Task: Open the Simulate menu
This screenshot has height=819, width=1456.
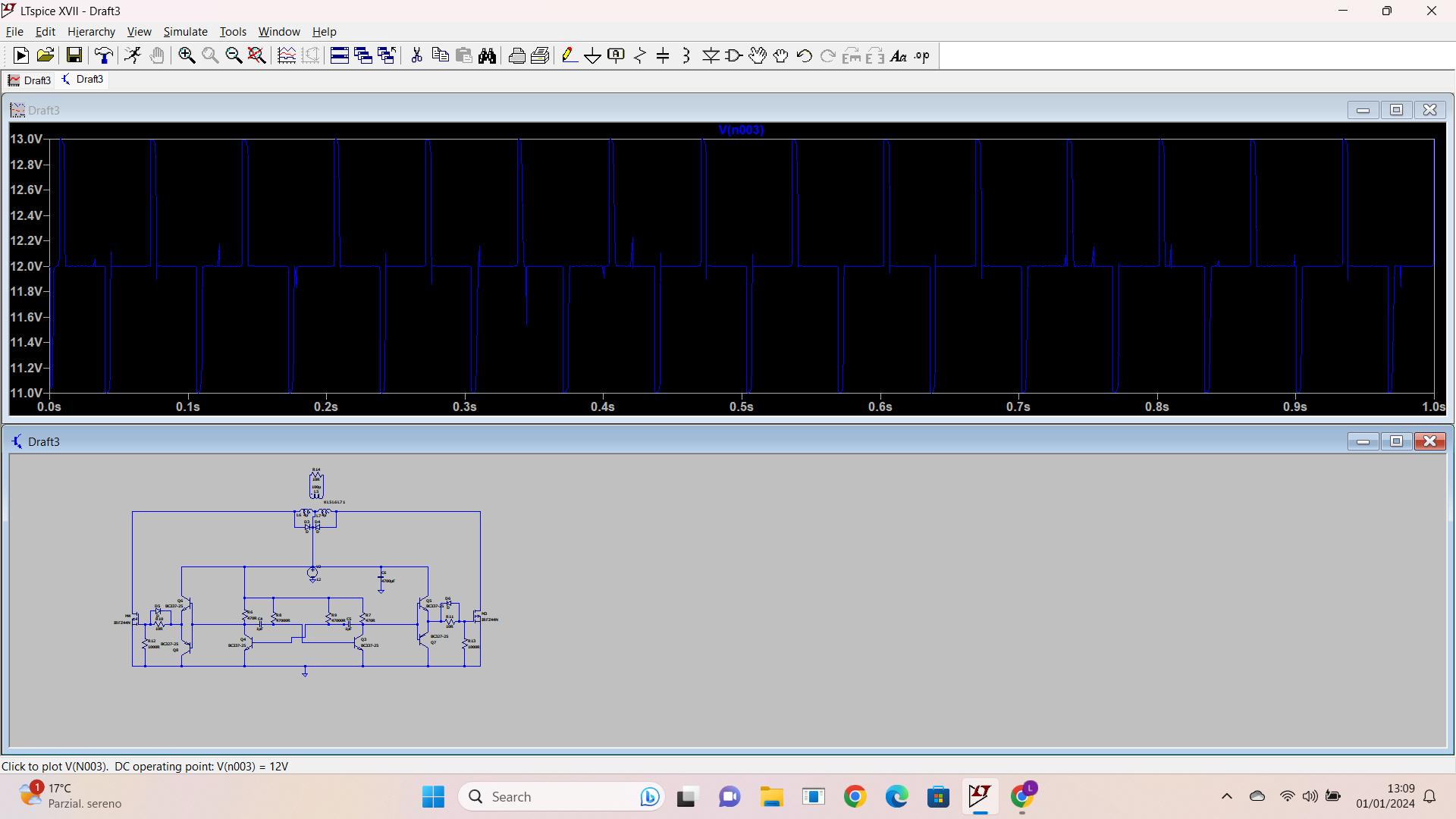Action: [x=185, y=32]
